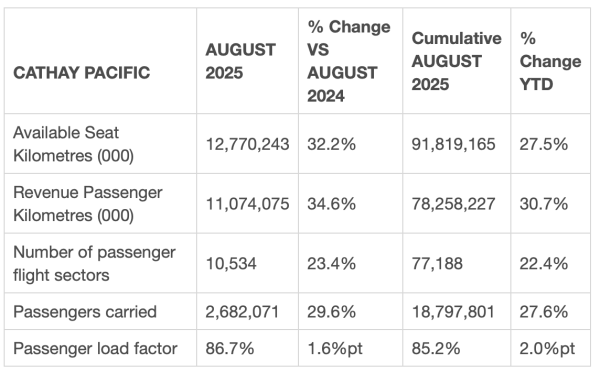600x373 pixels.
Task: Select the % Change VS AUGUST 2024 header
Action: coord(349,61)
